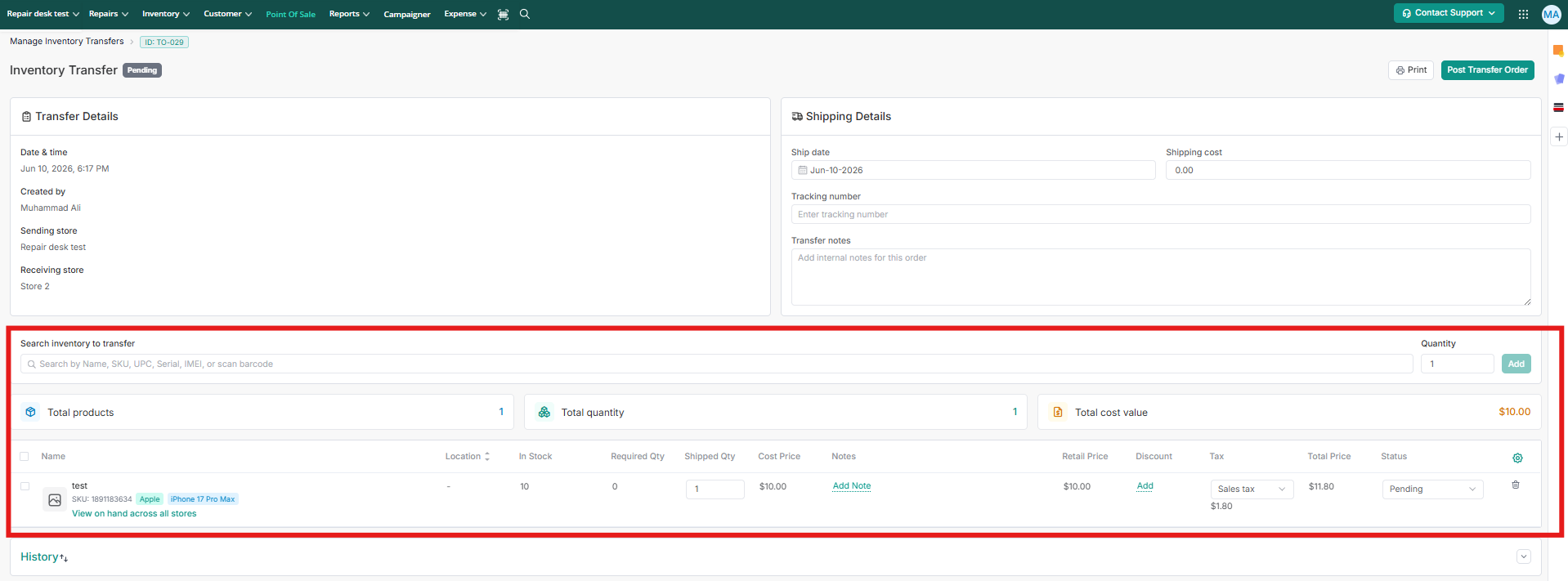The width and height of the screenshot is (1568, 581).
Task: Click the iPhone 17 Pro Max tag
Action: (203, 499)
